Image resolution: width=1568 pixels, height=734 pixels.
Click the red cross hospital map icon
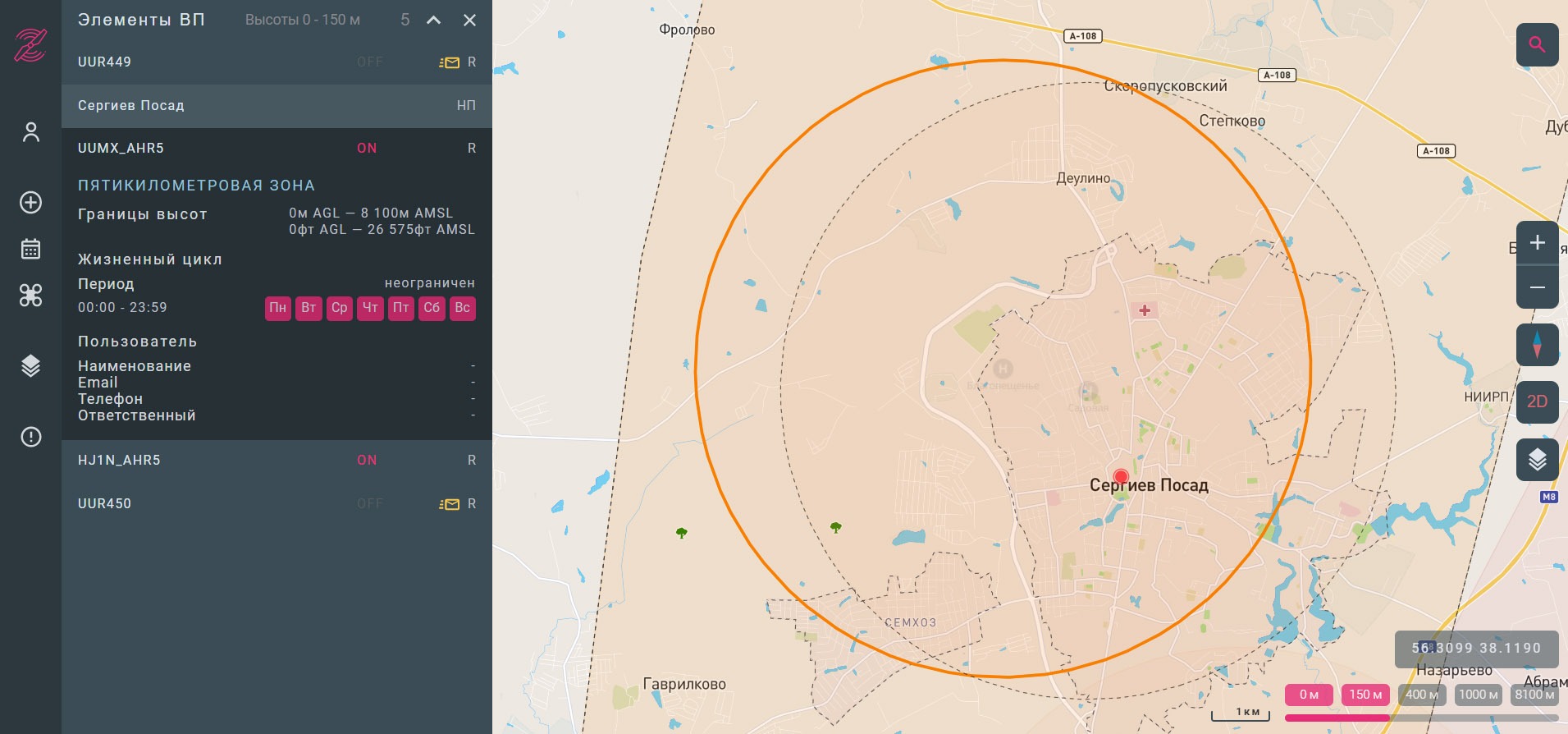tap(1145, 310)
